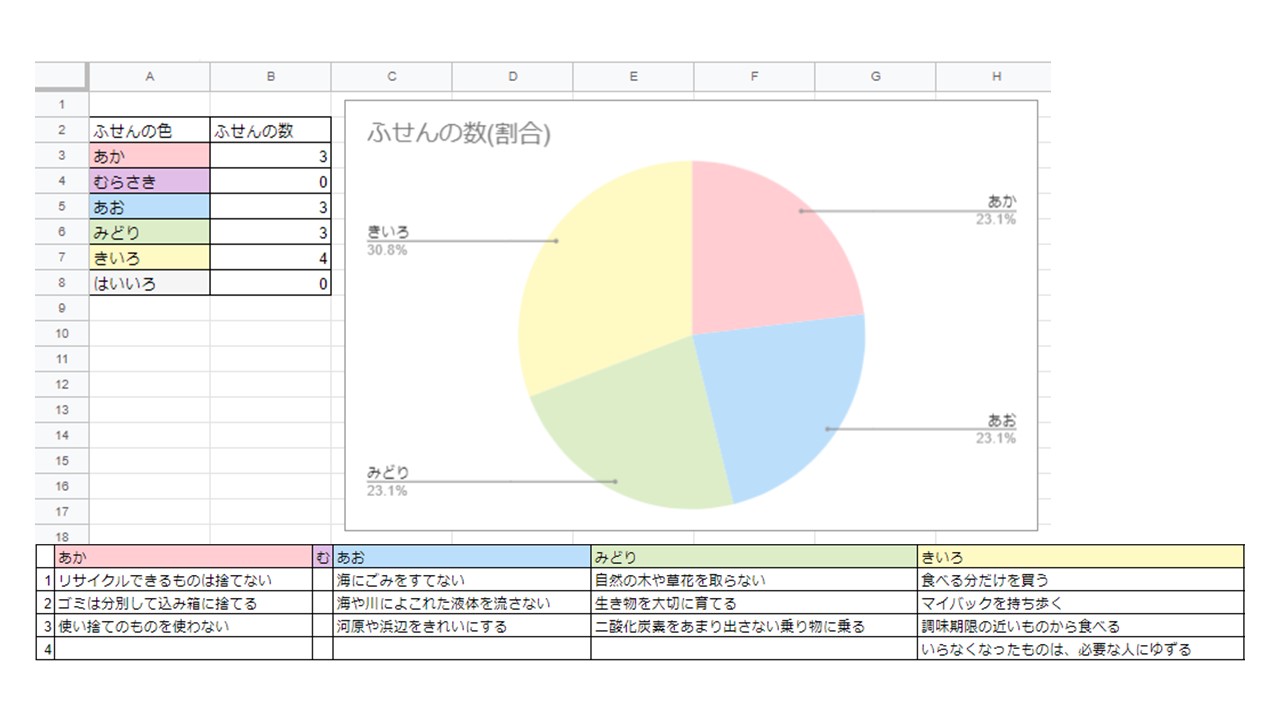Select column D header
This screenshot has height=720, width=1280.
point(512,77)
